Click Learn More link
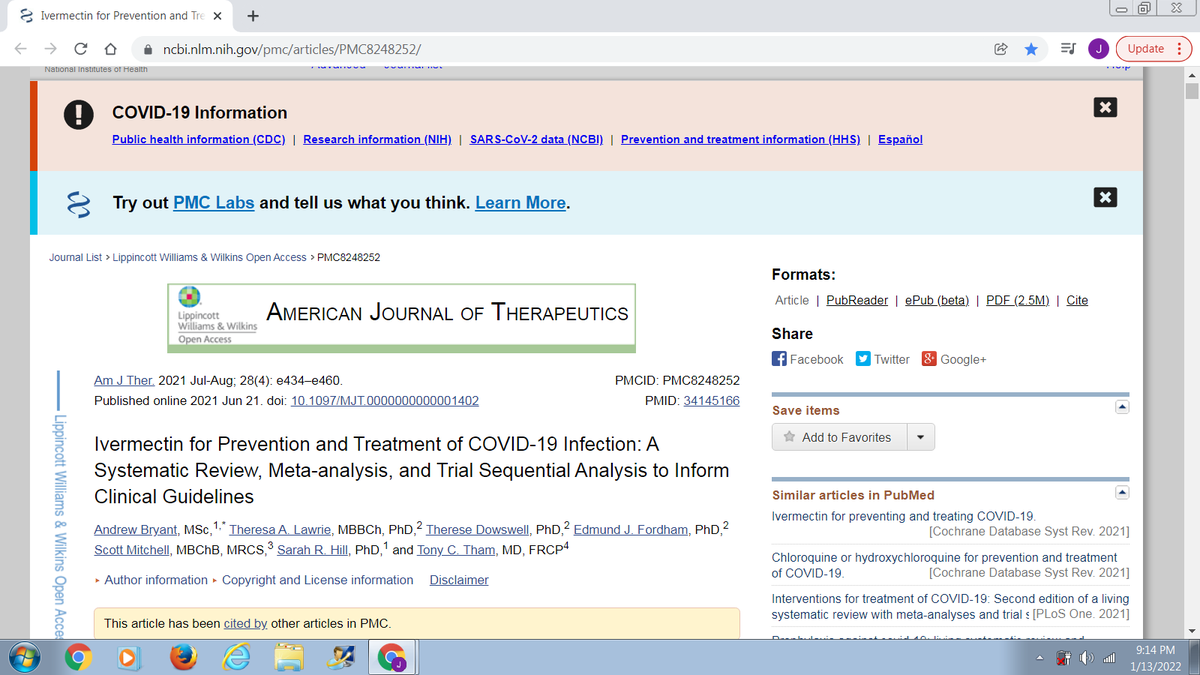Image resolution: width=1200 pixels, height=675 pixels. (520, 203)
